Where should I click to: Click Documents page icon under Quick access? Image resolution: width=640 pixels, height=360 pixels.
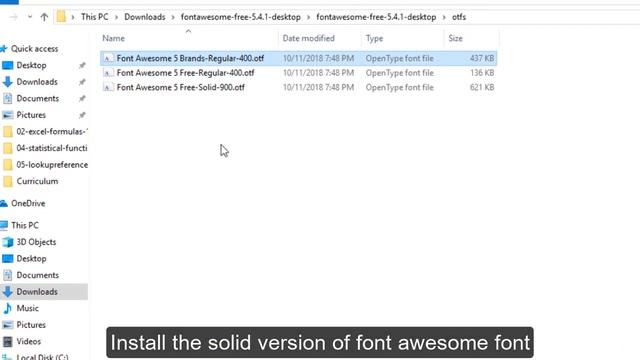(8, 98)
